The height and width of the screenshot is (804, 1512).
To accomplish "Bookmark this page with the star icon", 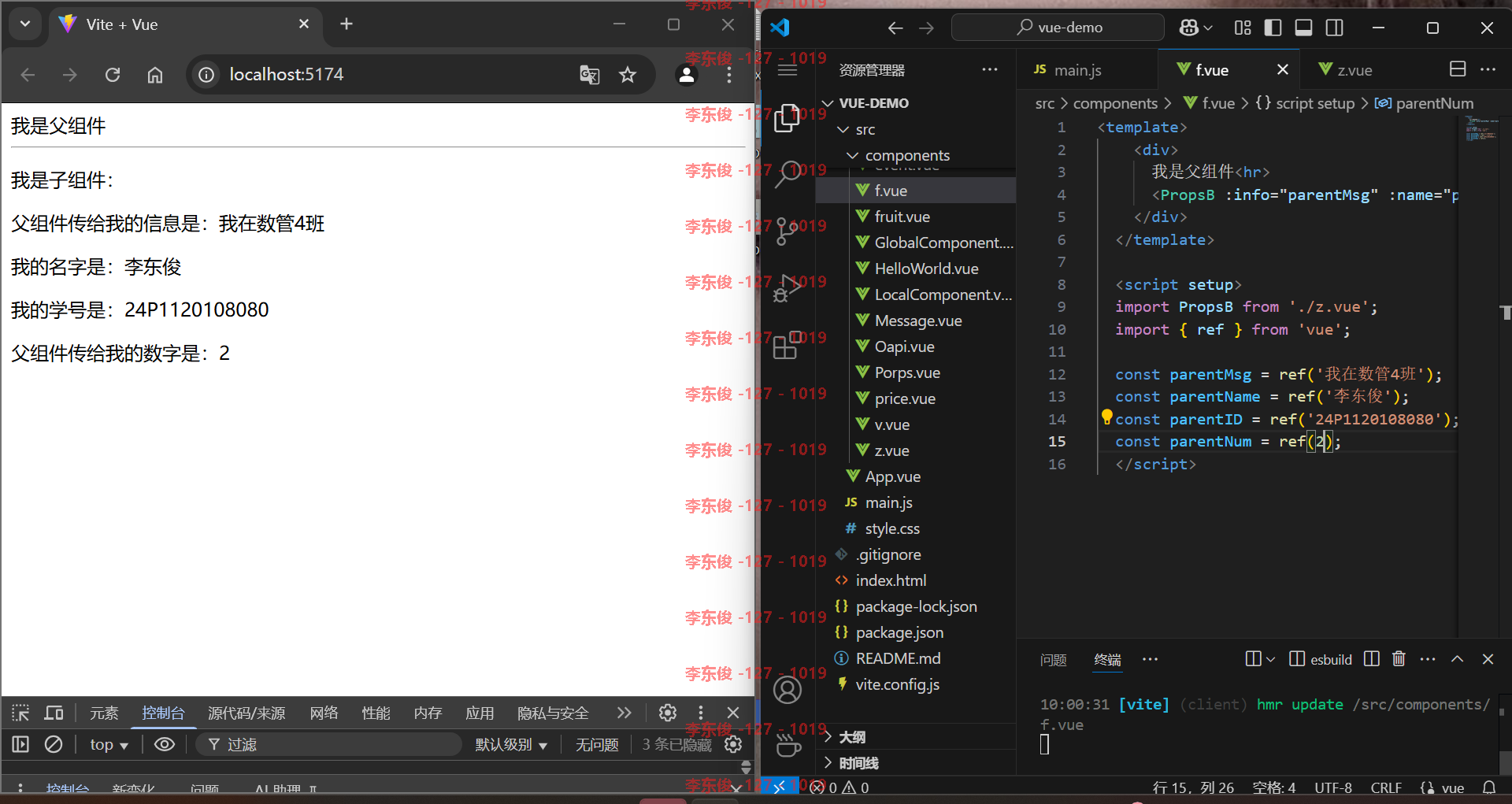I will click(628, 75).
